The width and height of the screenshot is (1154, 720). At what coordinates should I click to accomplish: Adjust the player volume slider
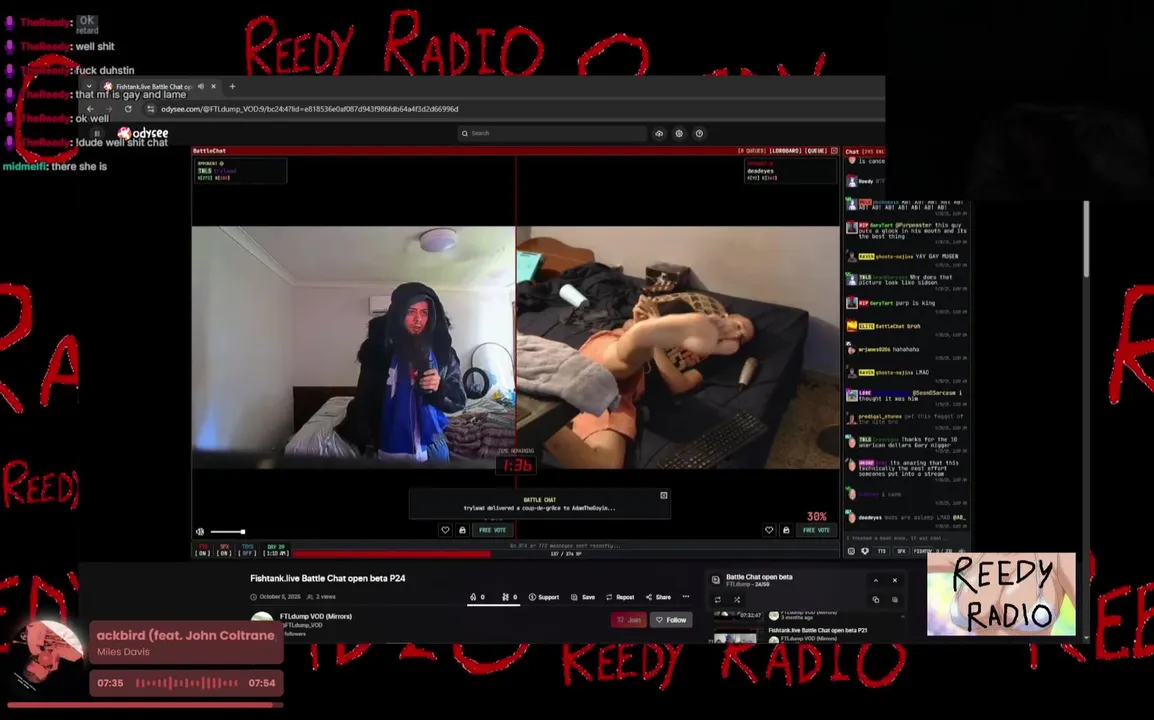pyautogui.click(x=228, y=532)
